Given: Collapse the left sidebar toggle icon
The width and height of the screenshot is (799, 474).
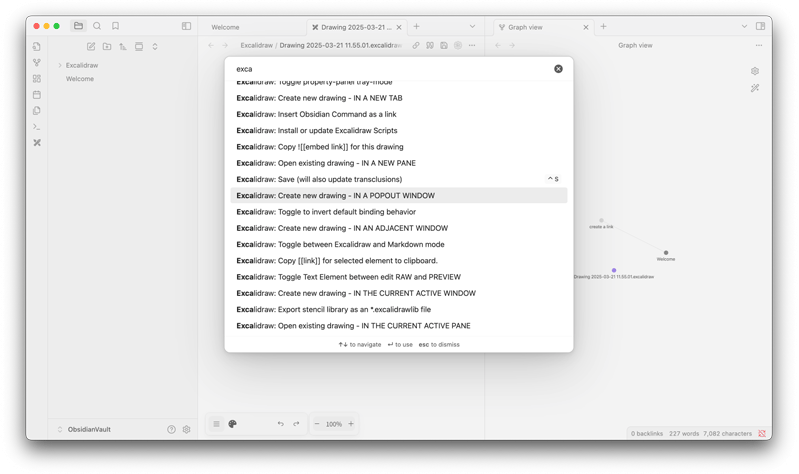Looking at the screenshot, I should (187, 25).
